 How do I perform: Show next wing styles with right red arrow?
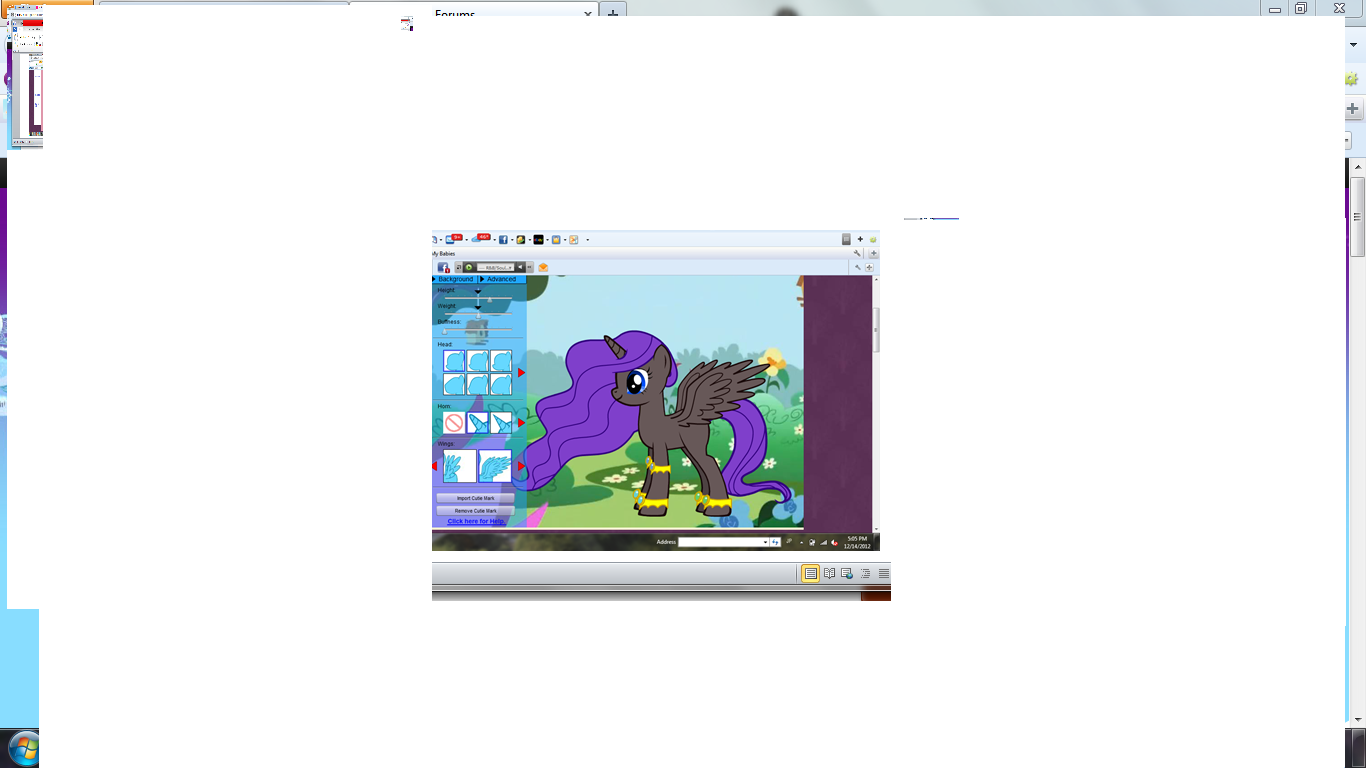pos(521,466)
